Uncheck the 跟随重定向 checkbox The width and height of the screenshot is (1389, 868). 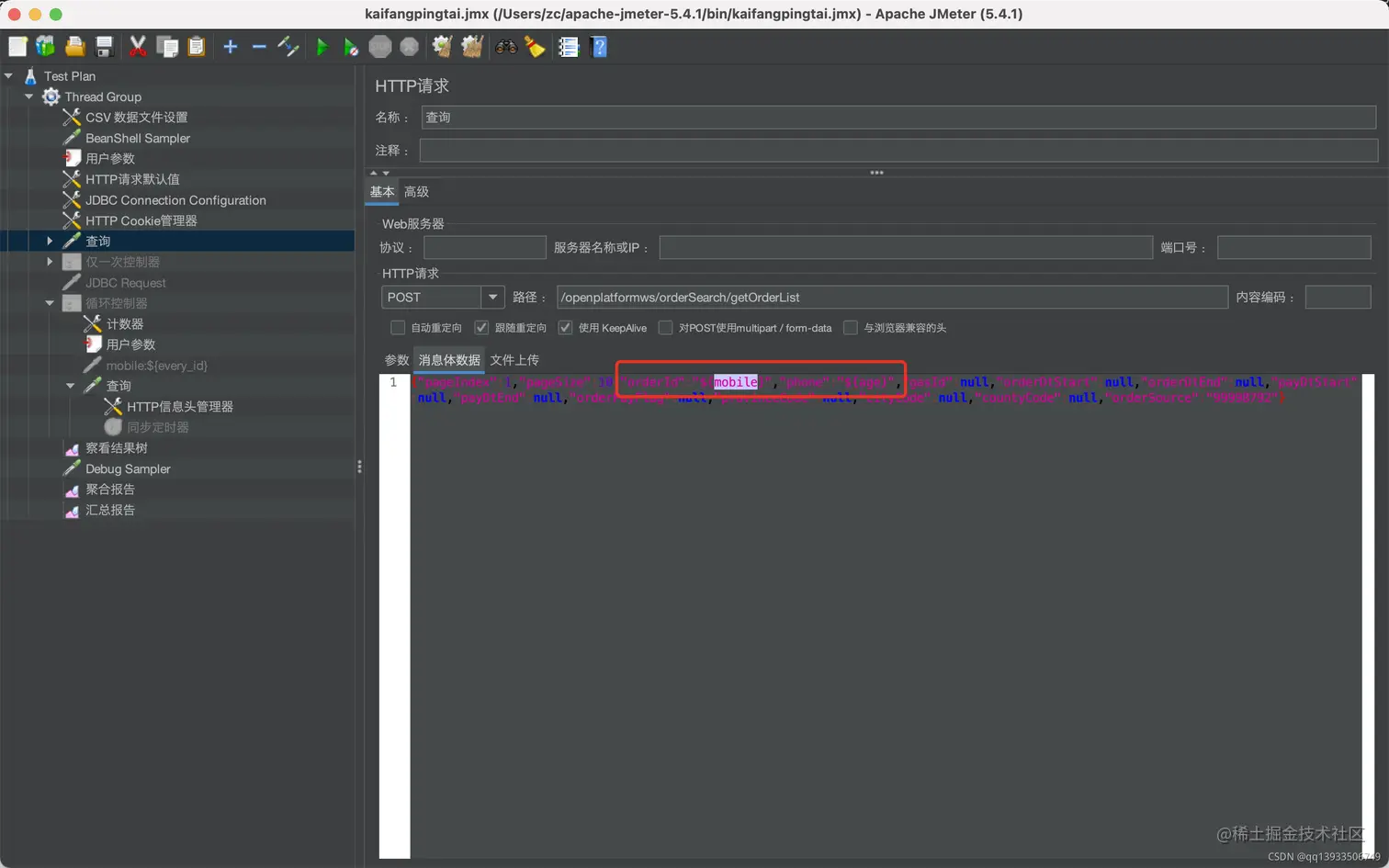[x=481, y=328]
